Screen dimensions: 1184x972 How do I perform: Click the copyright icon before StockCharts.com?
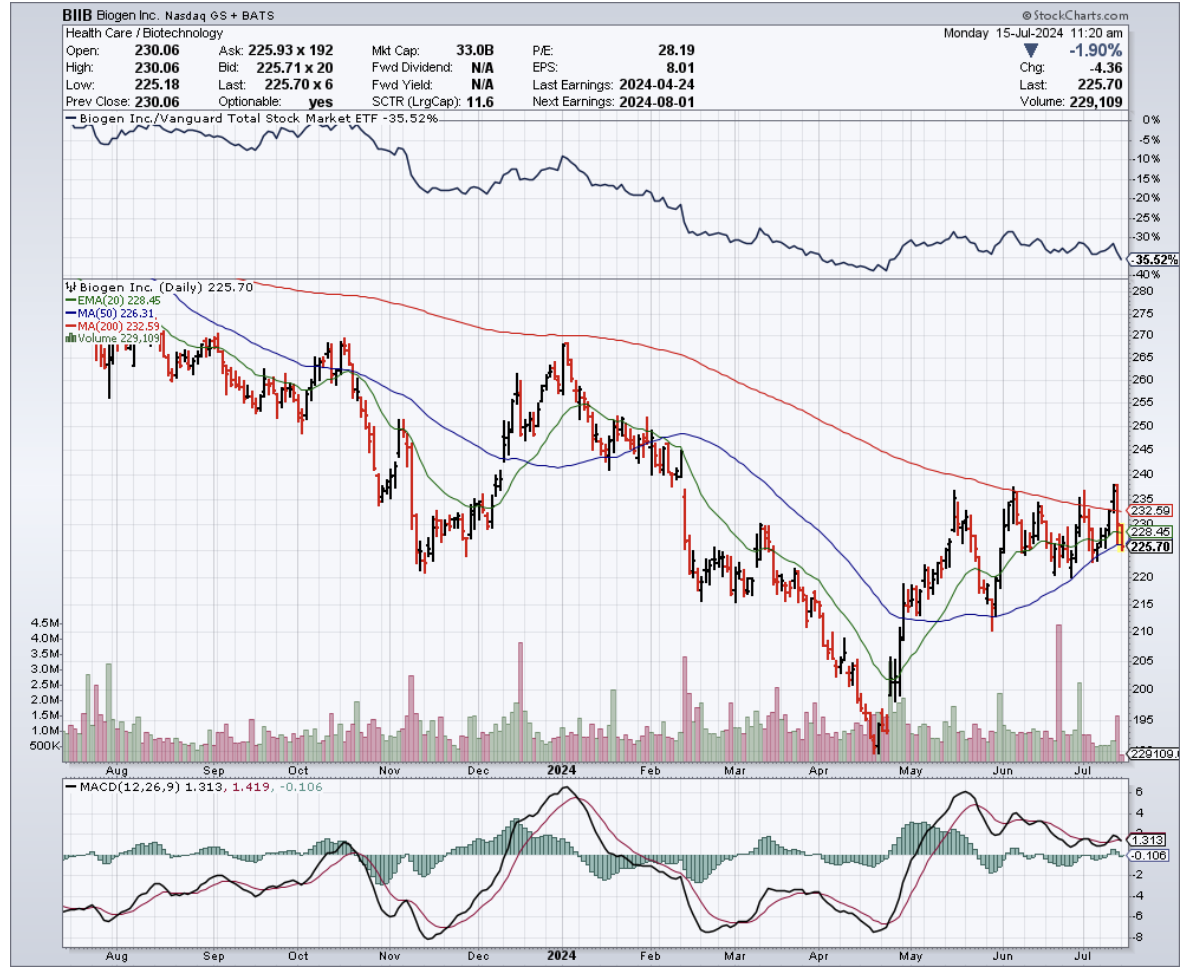coord(1027,16)
